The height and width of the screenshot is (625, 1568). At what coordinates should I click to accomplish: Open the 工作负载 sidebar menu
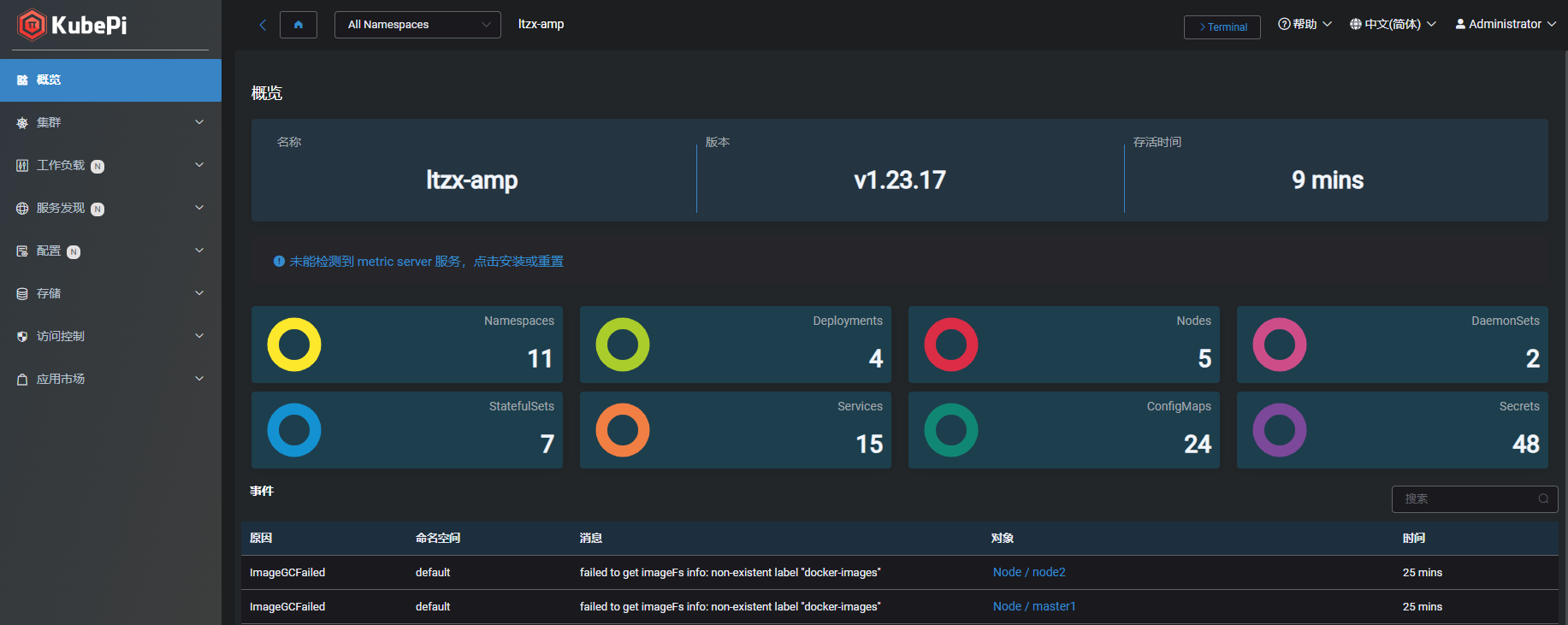pyautogui.click(x=110, y=166)
